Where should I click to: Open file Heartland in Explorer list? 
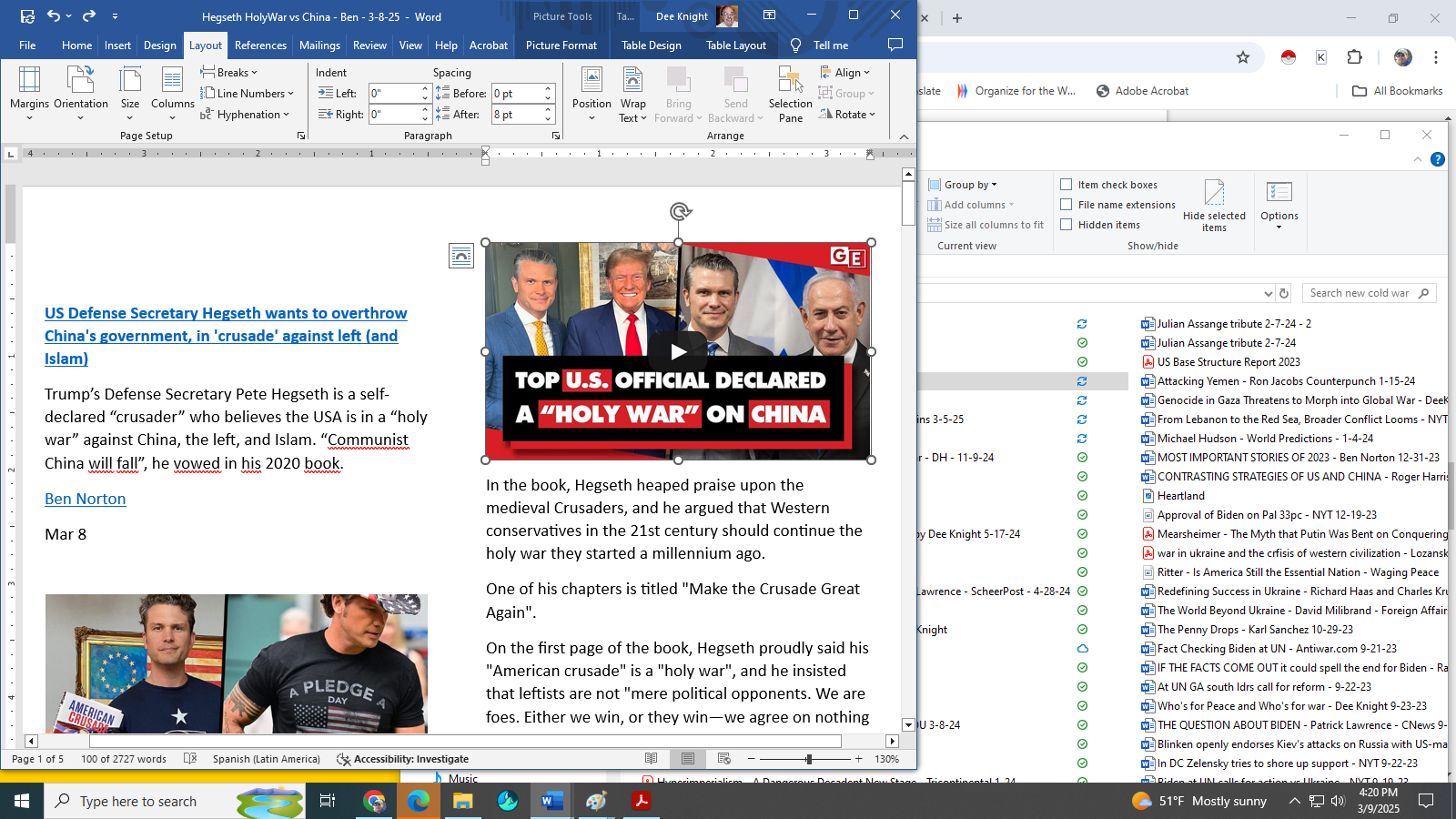click(x=1181, y=495)
